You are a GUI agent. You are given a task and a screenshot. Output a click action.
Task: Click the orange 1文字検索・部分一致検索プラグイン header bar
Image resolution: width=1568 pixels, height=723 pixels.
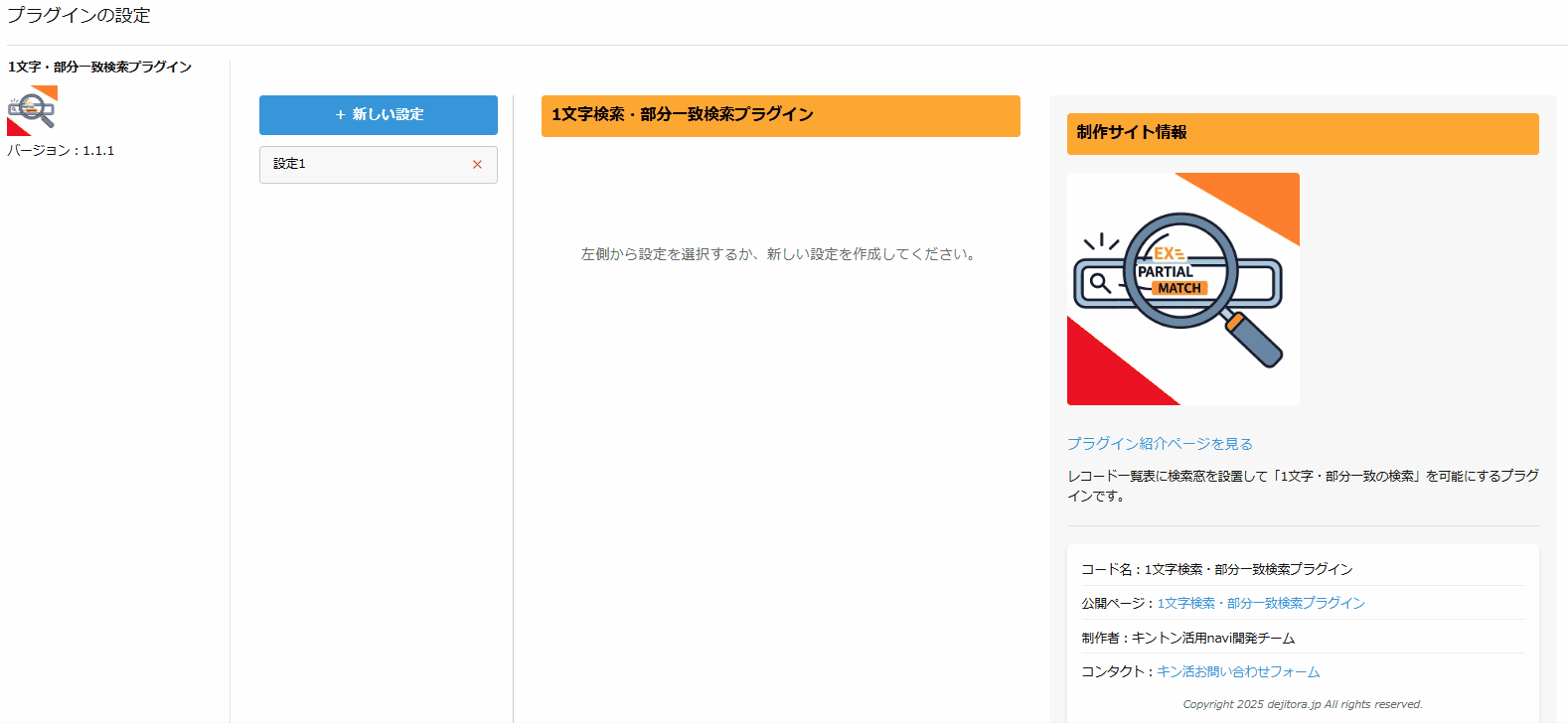[x=780, y=115]
